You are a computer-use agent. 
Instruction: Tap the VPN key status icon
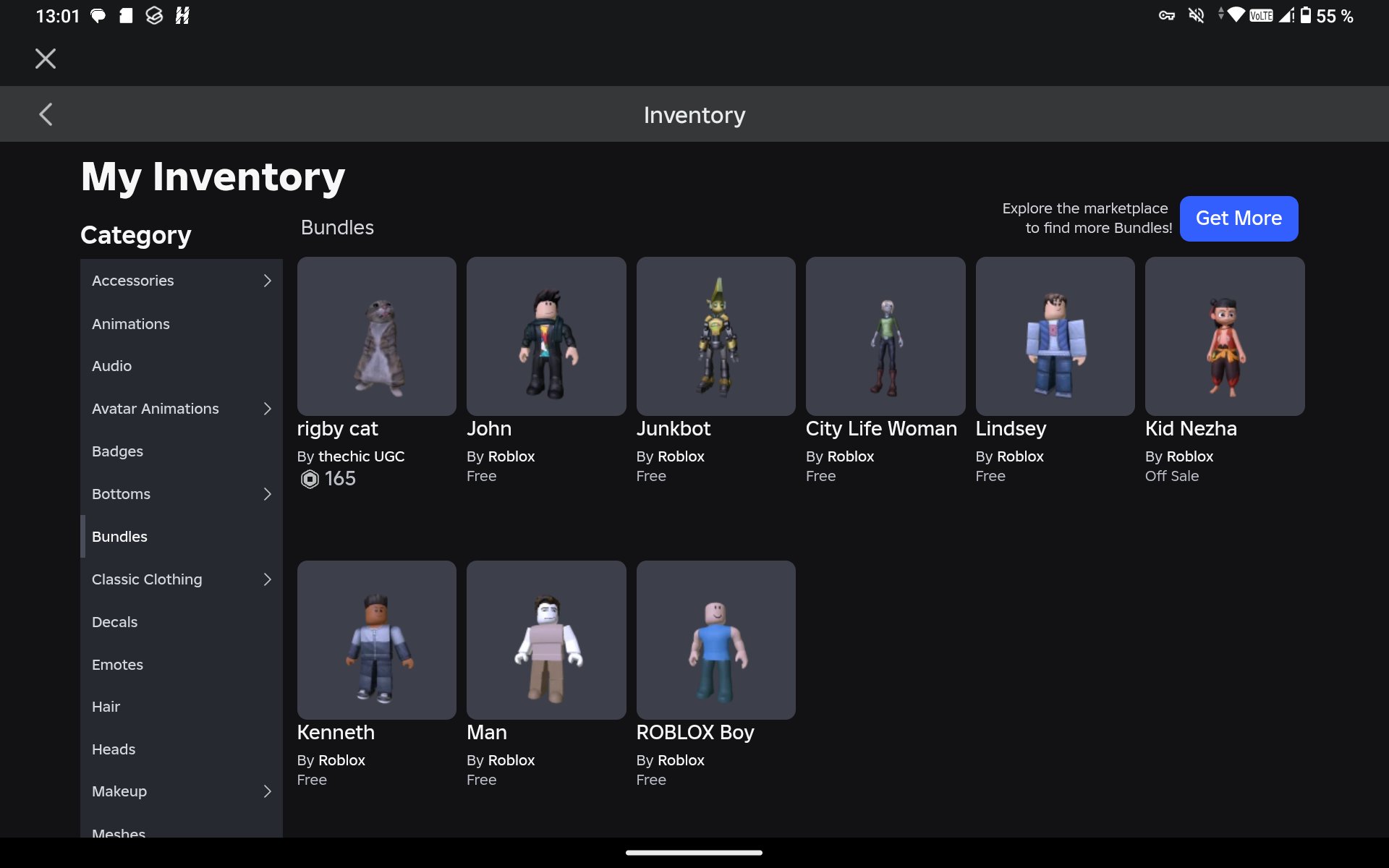coord(1166,15)
